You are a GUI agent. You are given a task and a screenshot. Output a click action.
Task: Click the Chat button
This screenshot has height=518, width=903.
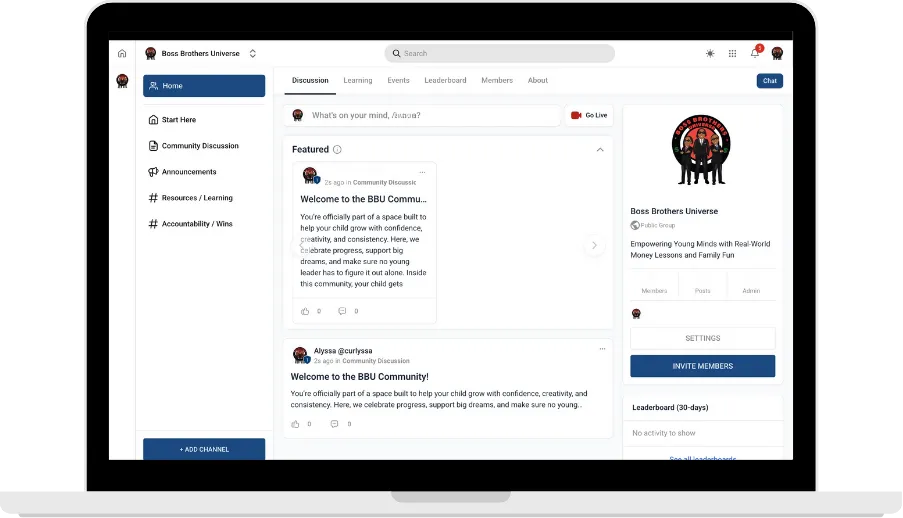(x=769, y=81)
